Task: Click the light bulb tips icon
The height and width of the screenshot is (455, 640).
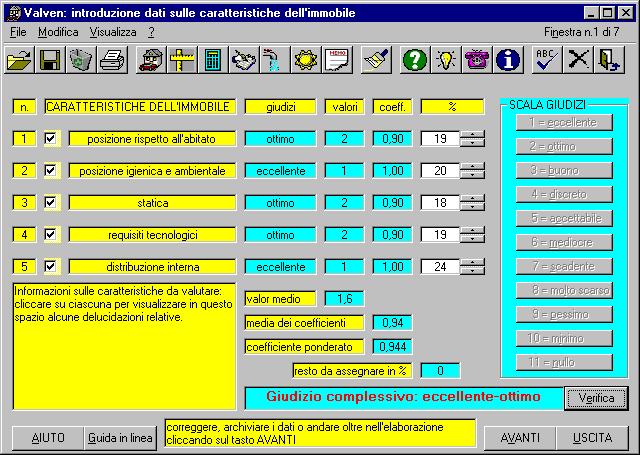Action: pyautogui.click(x=446, y=60)
